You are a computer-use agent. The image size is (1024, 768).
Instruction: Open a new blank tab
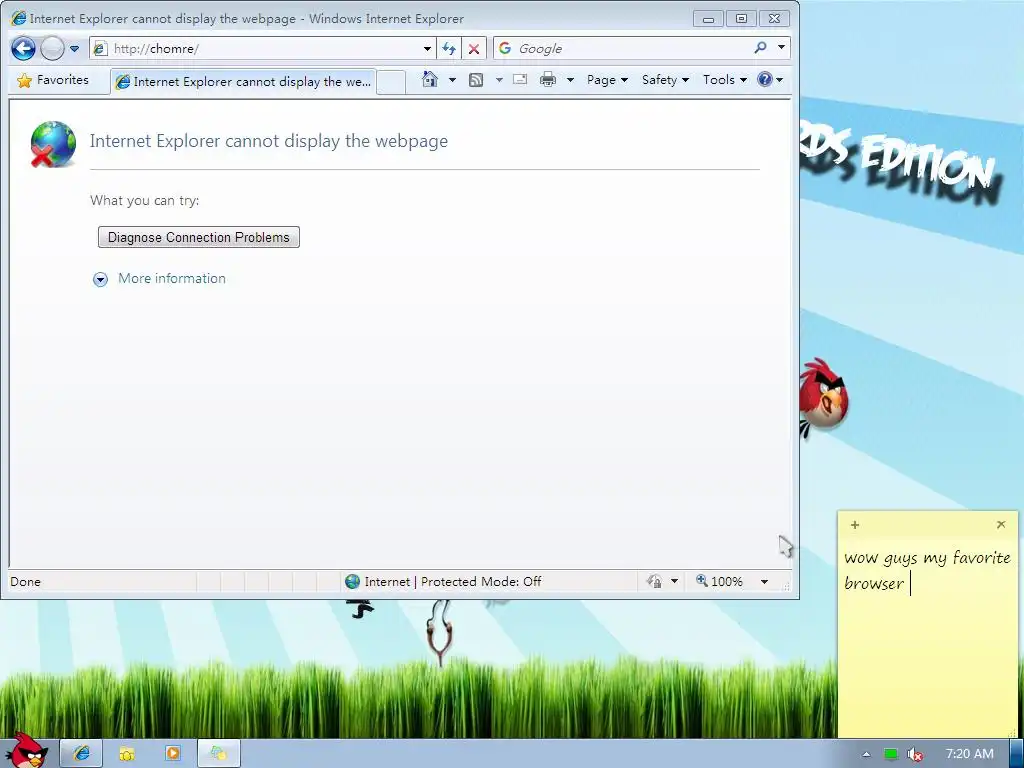pos(391,82)
